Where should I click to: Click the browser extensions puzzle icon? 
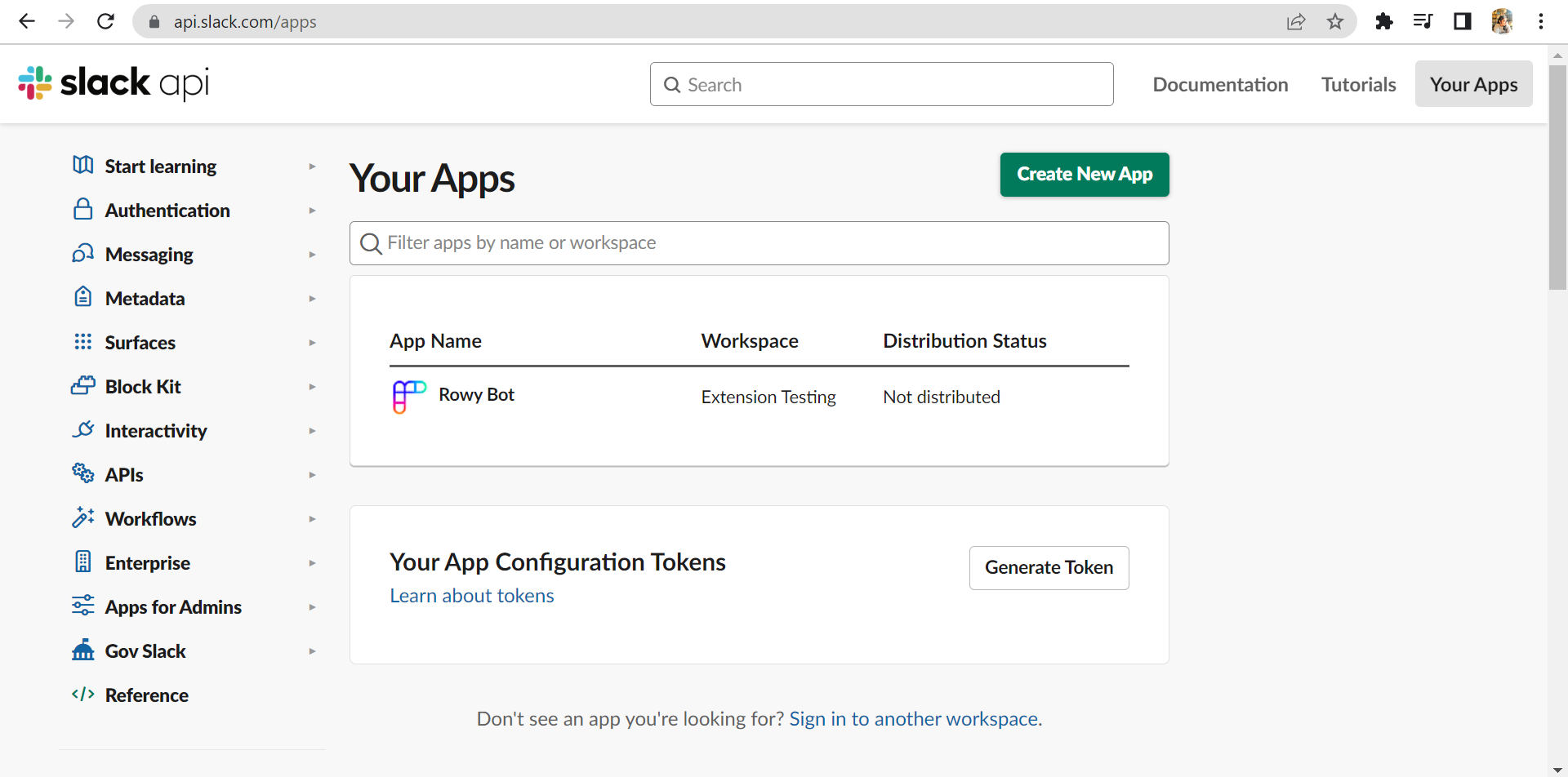click(x=1383, y=21)
